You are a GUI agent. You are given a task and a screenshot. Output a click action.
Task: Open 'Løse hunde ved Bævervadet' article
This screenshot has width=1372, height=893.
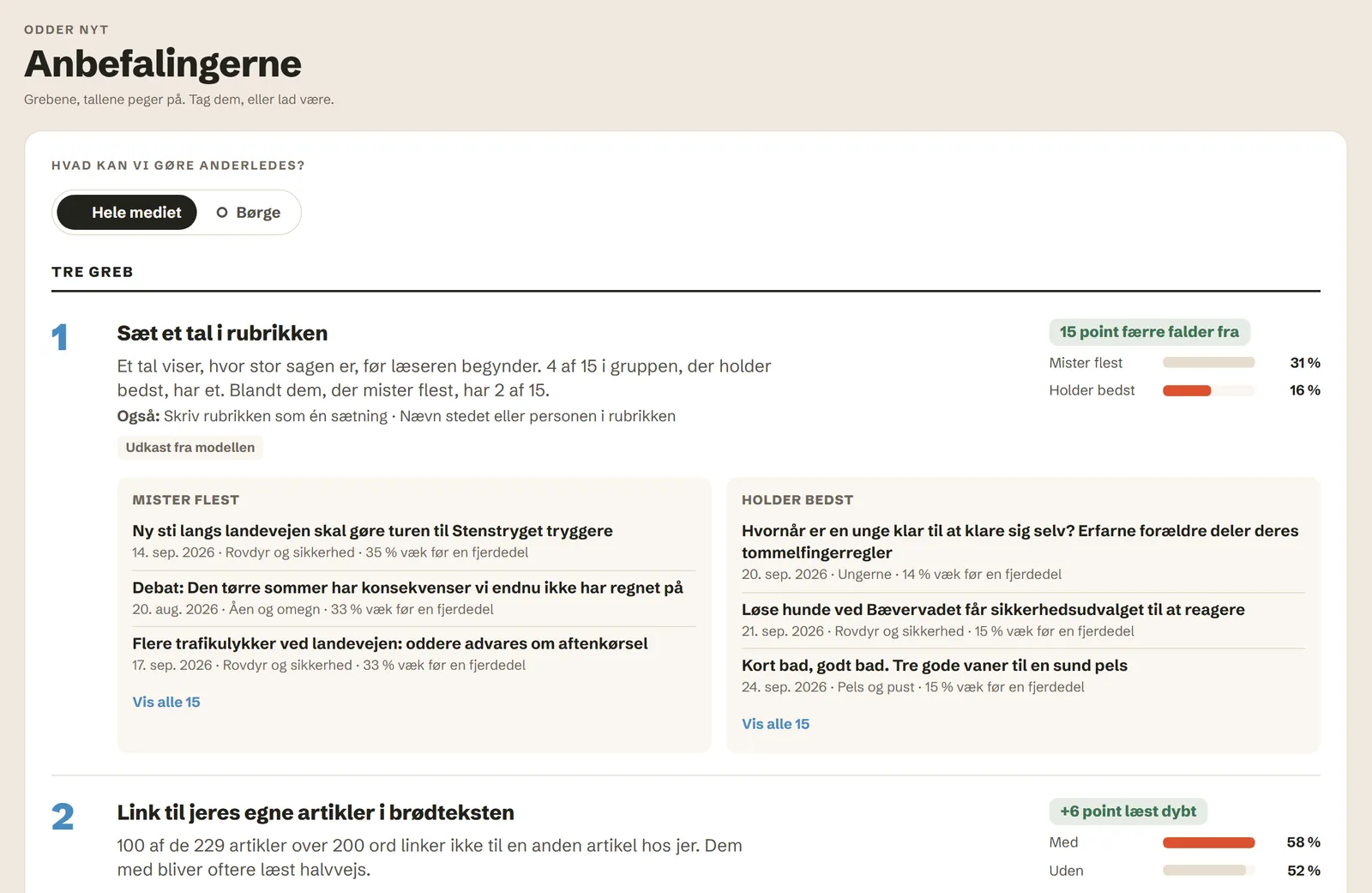tap(993, 610)
